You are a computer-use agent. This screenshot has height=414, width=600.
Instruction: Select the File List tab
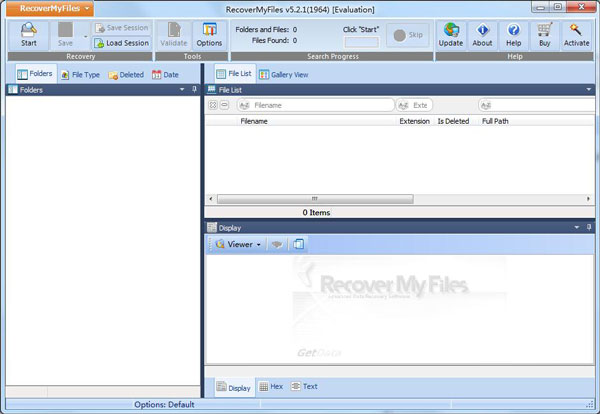pyautogui.click(x=235, y=74)
